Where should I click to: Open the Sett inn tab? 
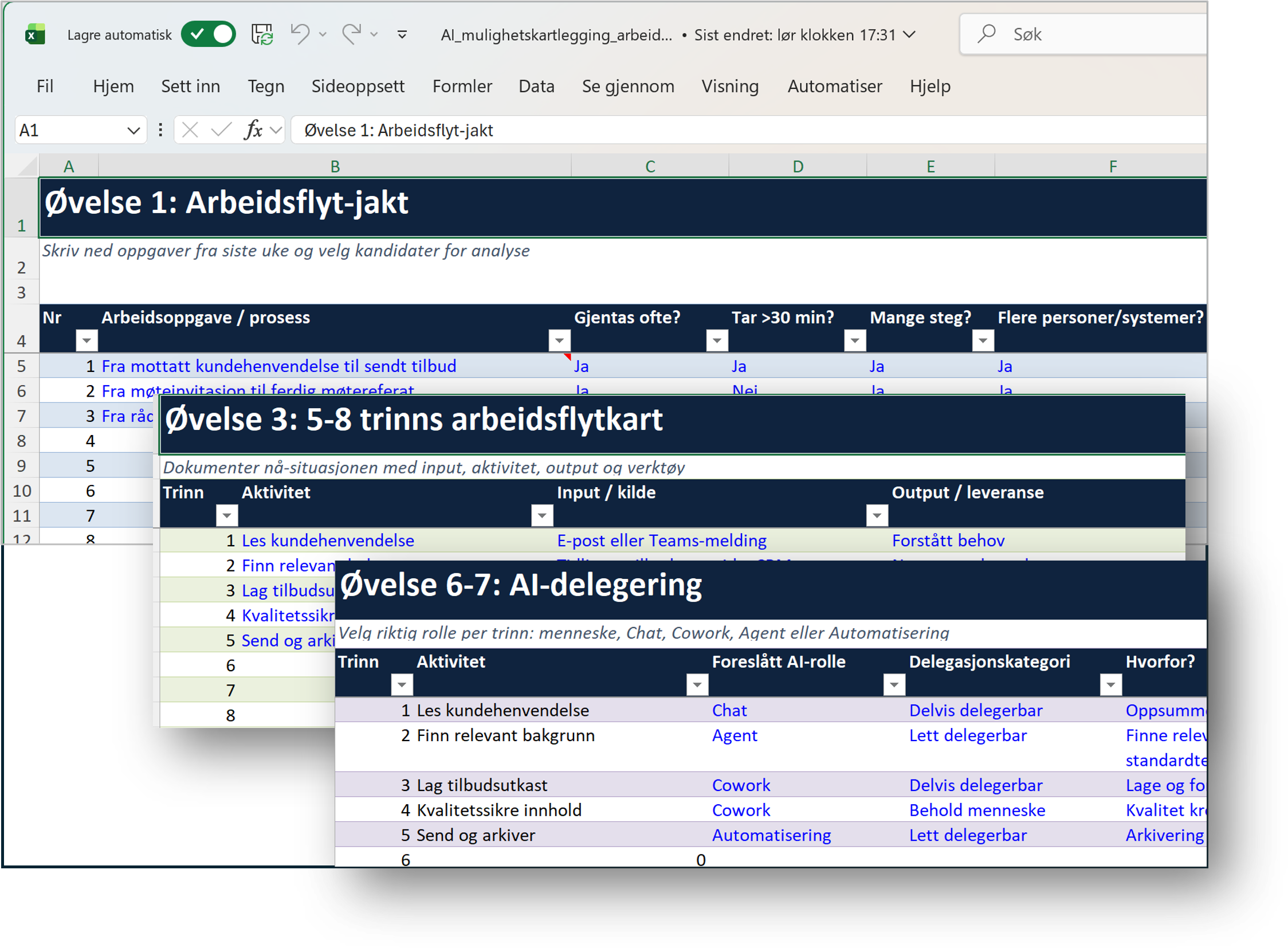tap(190, 86)
